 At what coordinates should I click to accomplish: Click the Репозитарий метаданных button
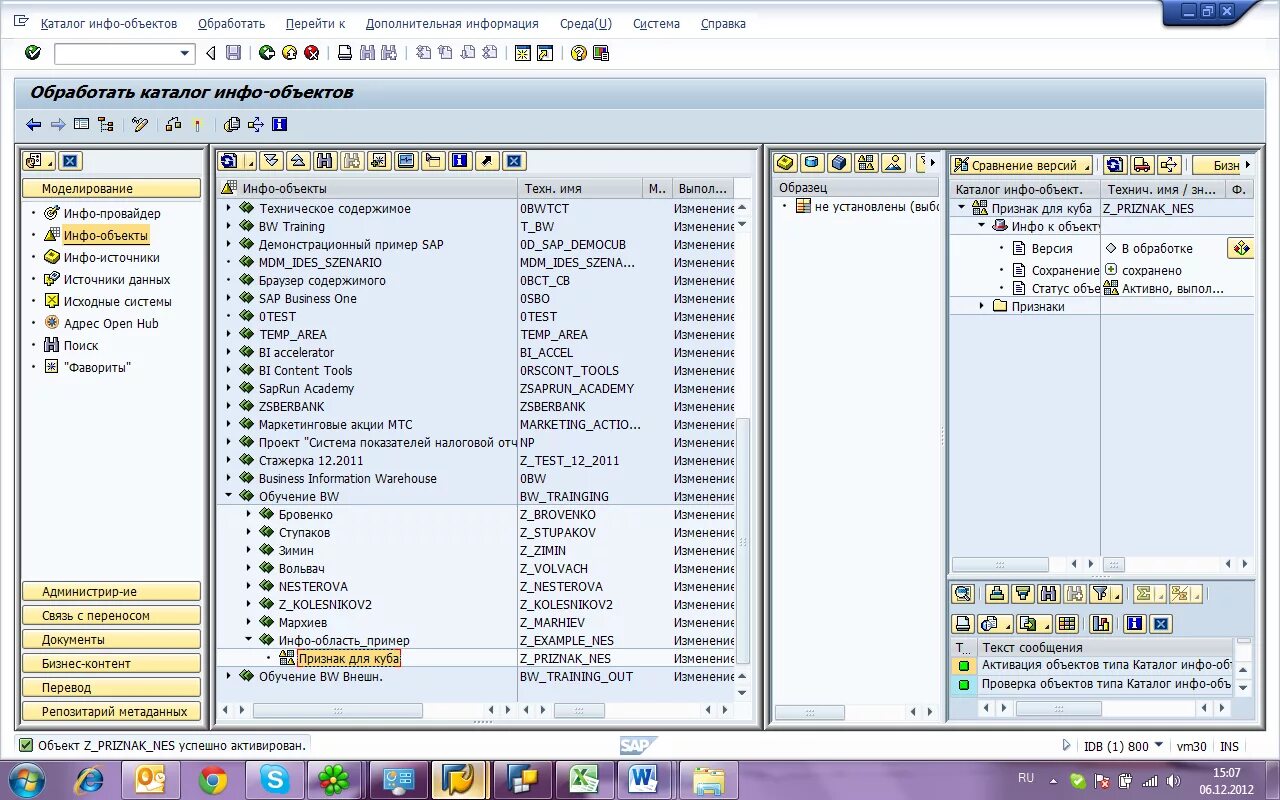click(111, 712)
